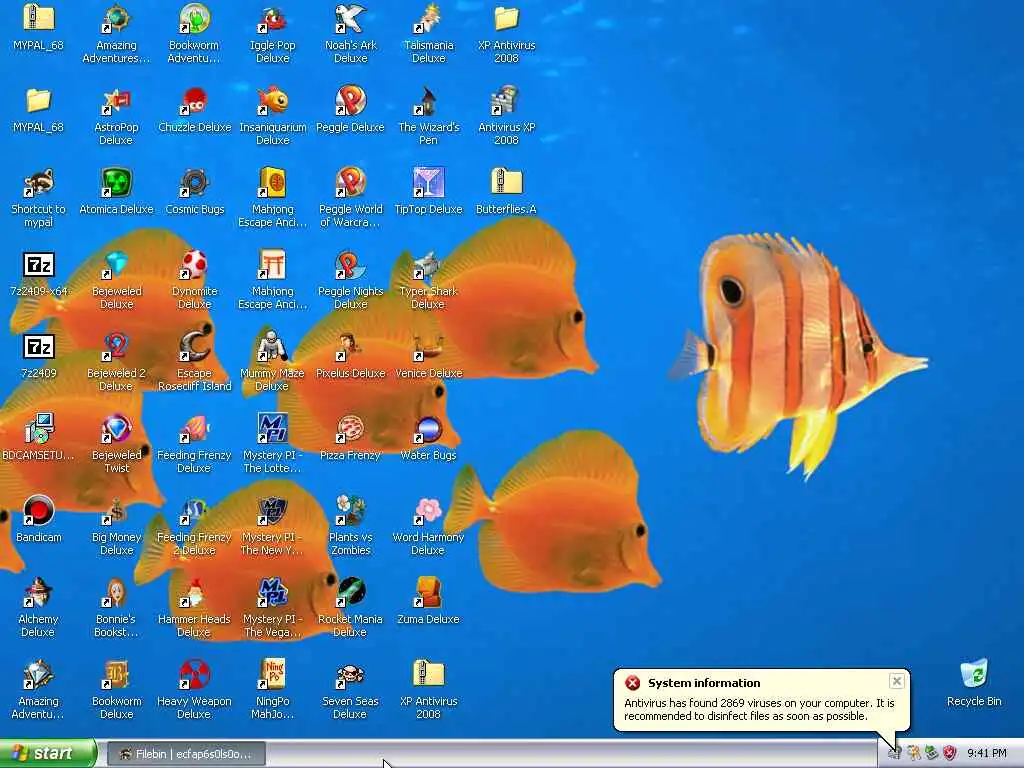Select Peggle Nights Deluxe shortcut
Viewport: 1024px width, 768px height.
coord(351,265)
